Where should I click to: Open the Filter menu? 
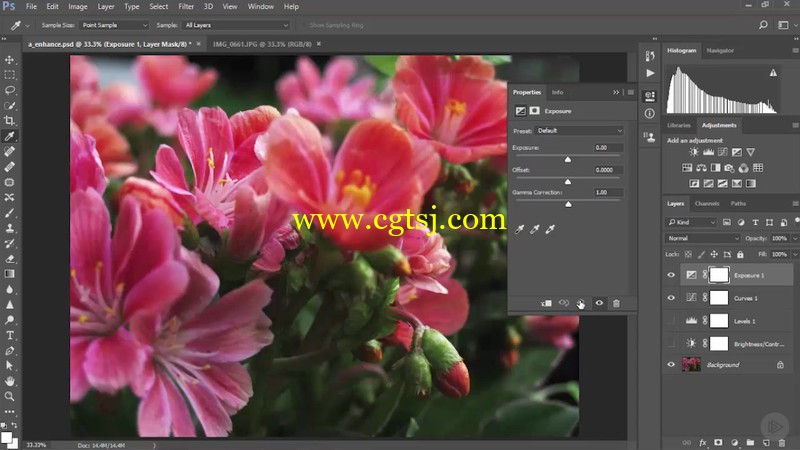[186, 7]
